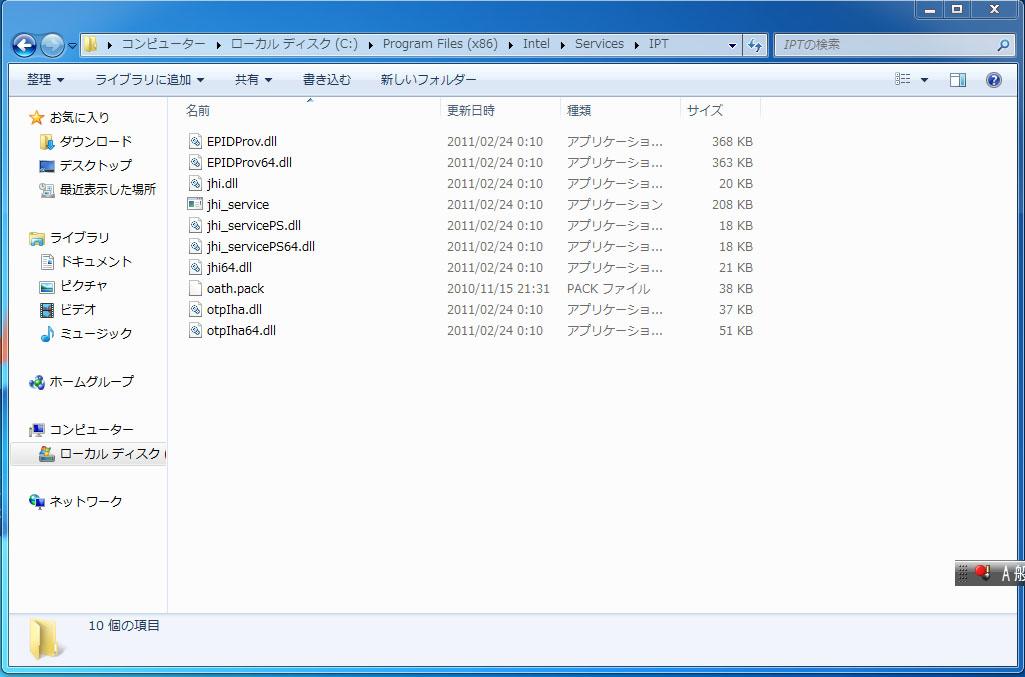This screenshot has height=677, width=1025.
Task: Click the Program Files (x86) breadcrumb
Action: pos(440,44)
